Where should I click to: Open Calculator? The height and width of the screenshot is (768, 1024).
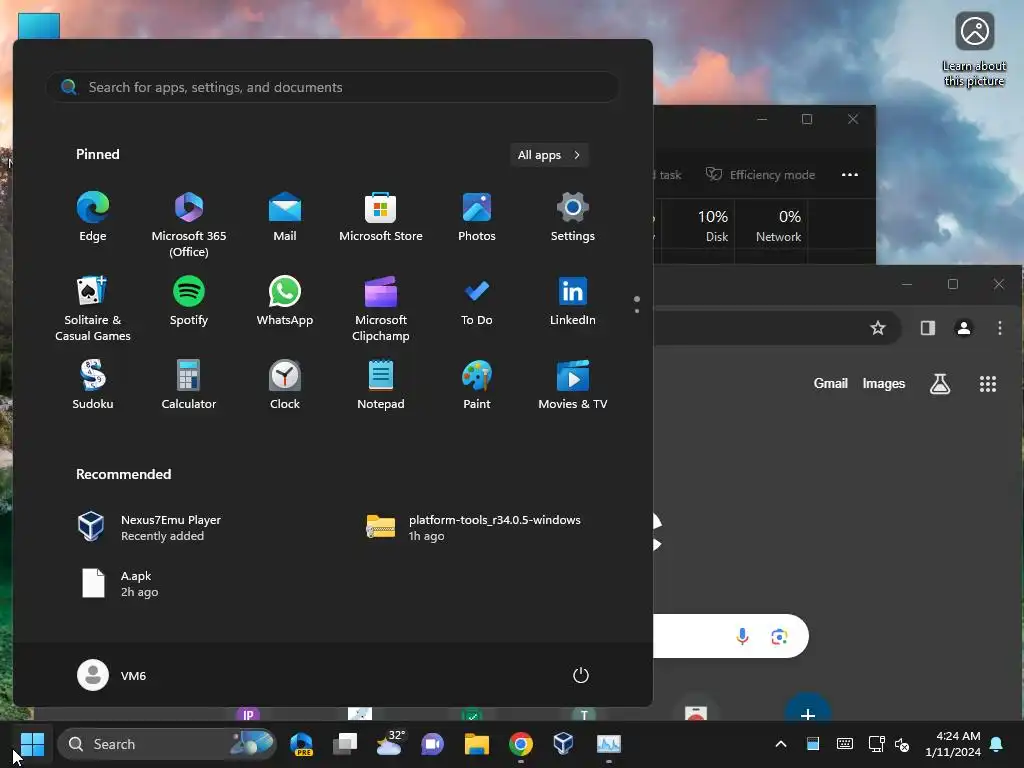[189, 385]
